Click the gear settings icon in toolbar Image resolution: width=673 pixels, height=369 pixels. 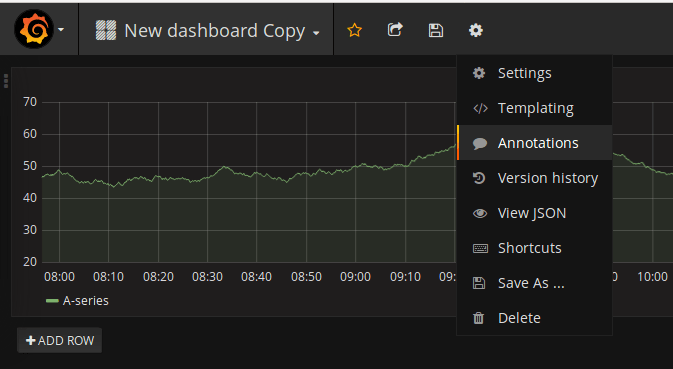pyautogui.click(x=476, y=30)
